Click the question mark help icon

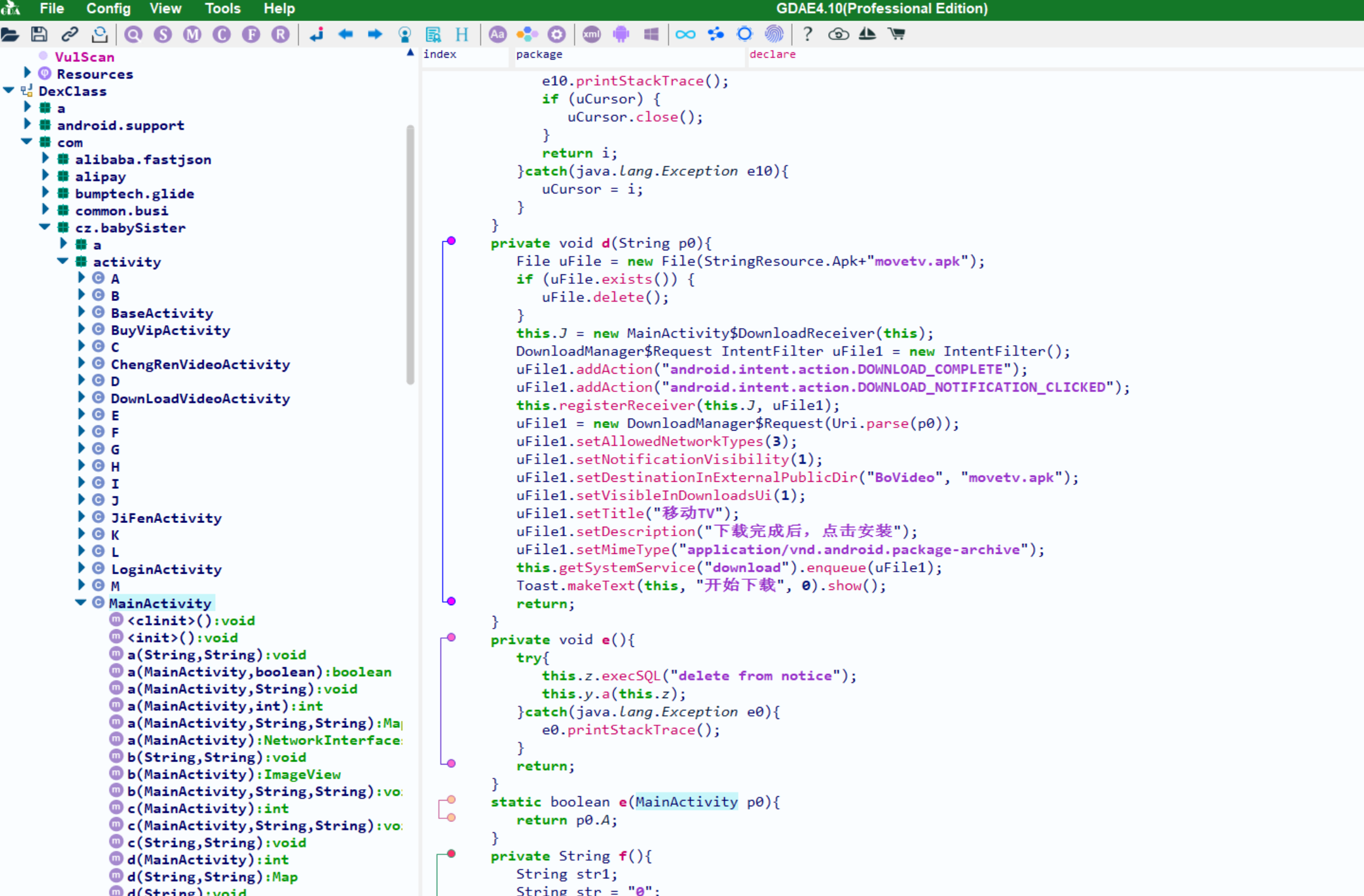808,34
